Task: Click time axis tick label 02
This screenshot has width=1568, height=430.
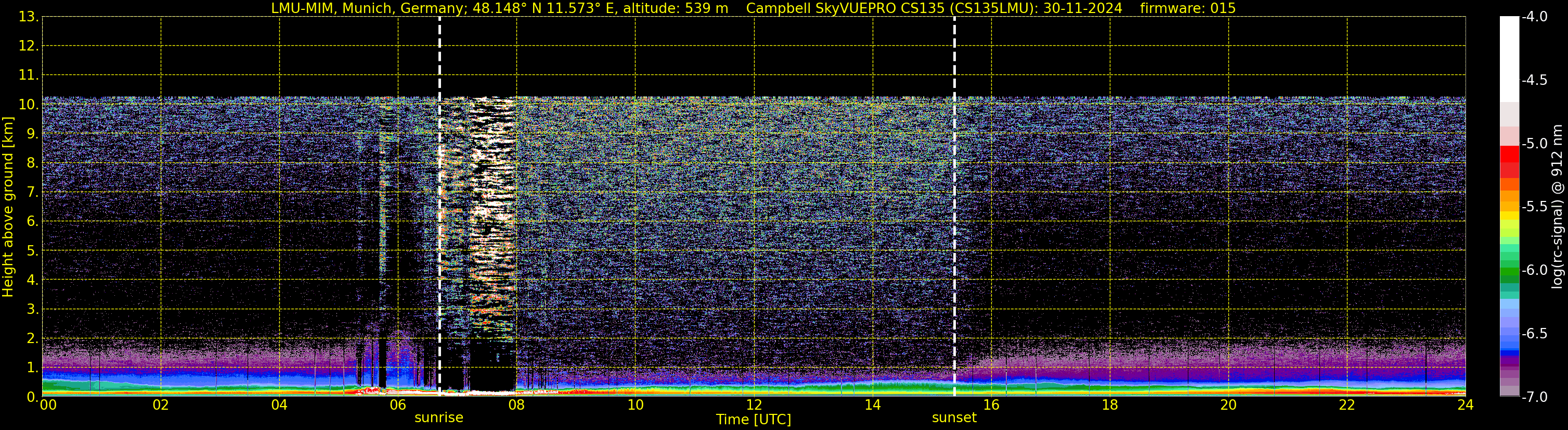Action: tap(161, 405)
